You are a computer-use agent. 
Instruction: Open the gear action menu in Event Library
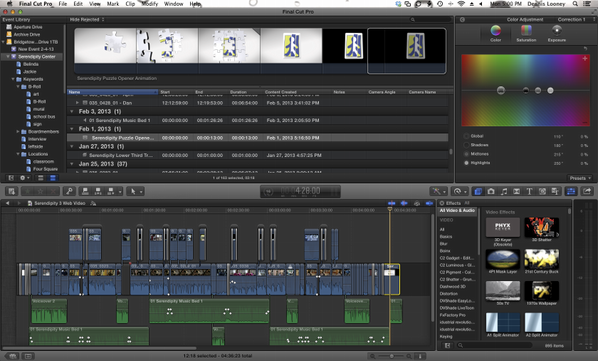pos(24,178)
